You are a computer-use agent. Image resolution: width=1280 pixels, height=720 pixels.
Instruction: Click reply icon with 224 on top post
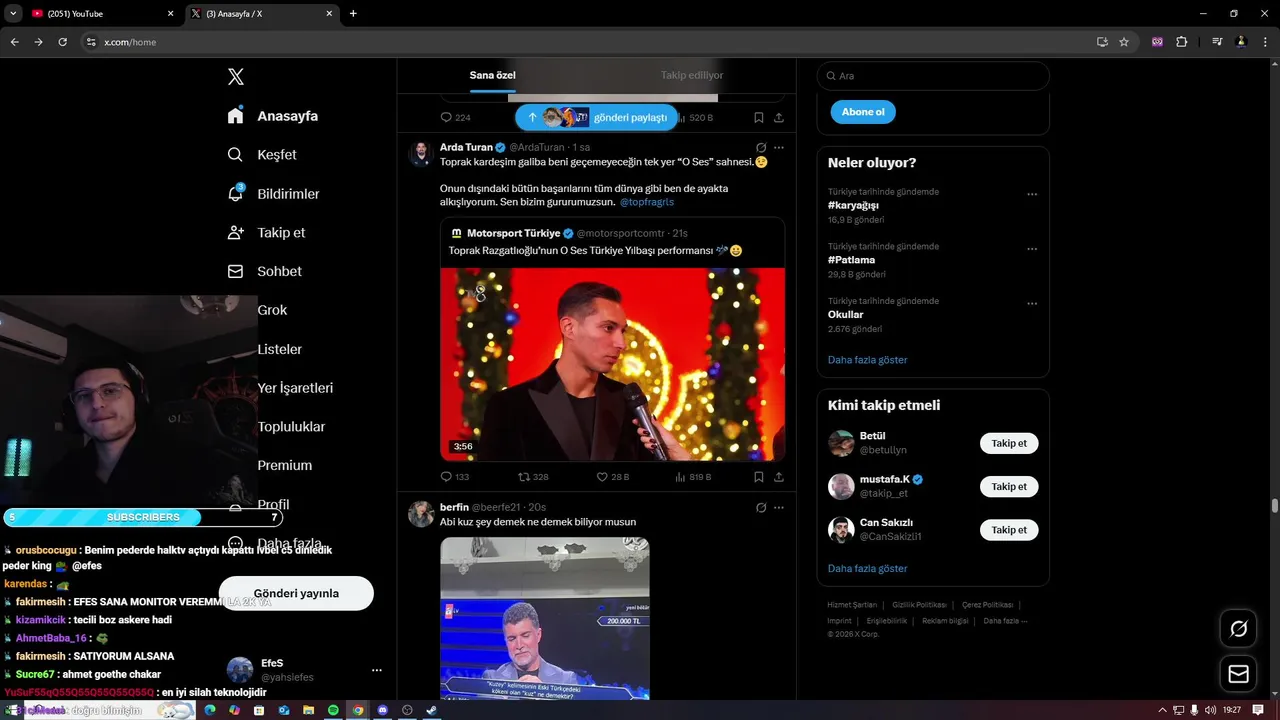click(x=447, y=117)
